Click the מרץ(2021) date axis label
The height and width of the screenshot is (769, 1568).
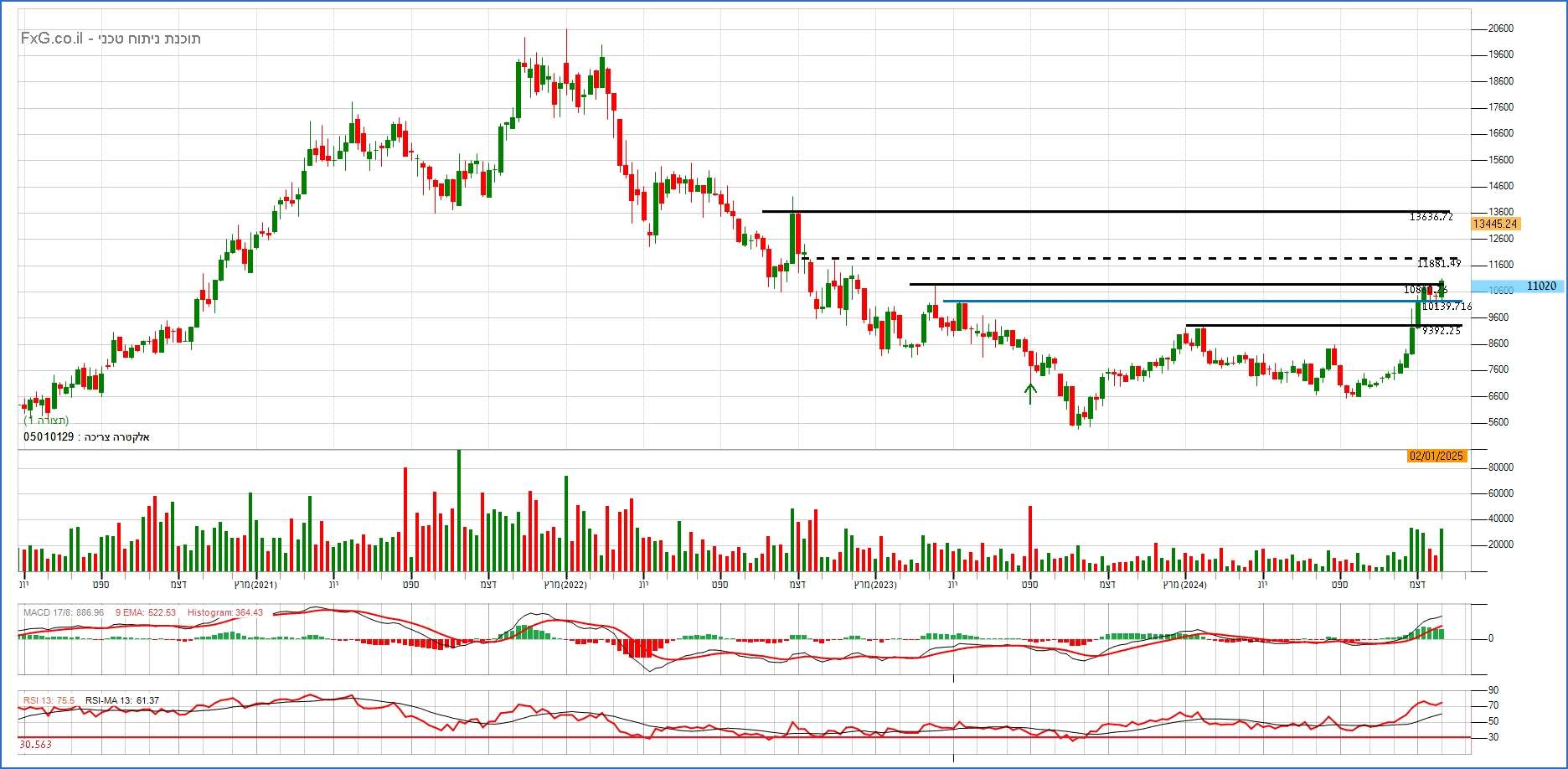click(x=255, y=585)
